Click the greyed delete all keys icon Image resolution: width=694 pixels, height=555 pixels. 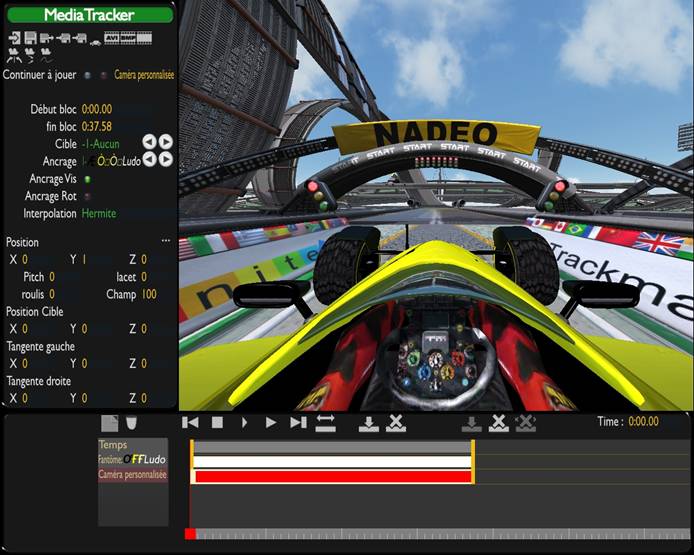point(526,423)
